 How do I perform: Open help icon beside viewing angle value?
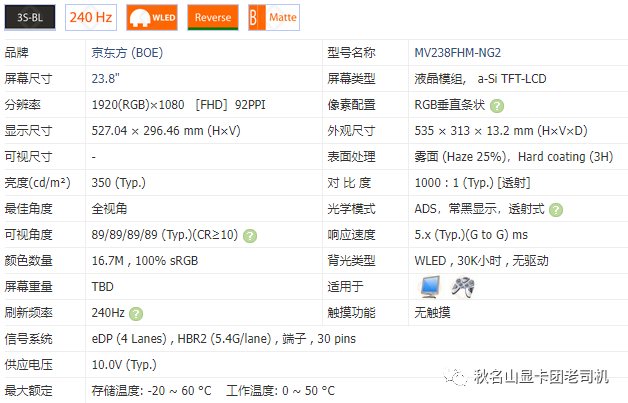[x=250, y=236]
